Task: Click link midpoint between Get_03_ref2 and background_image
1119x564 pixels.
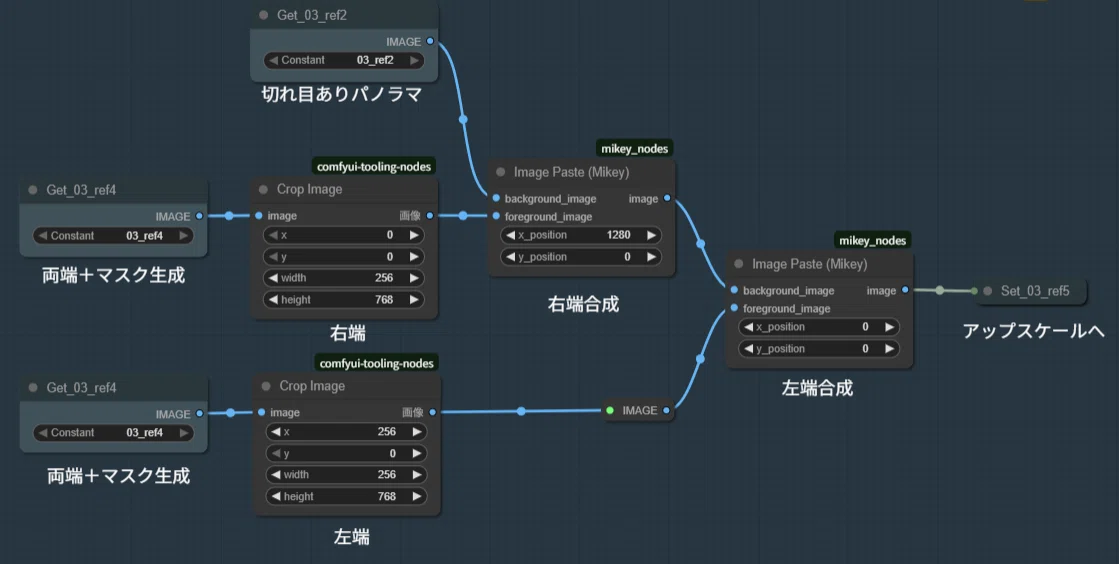Action: pos(463,119)
